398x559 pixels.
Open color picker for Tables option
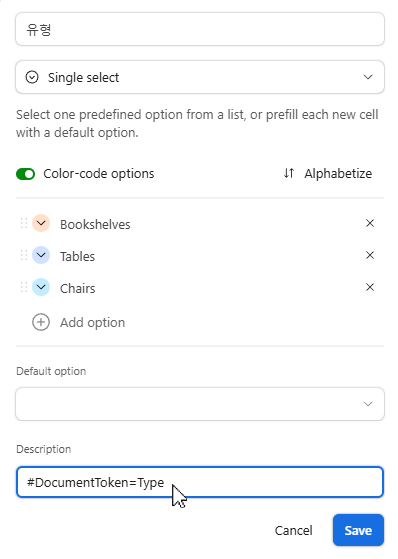pyautogui.click(x=41, y=255)
